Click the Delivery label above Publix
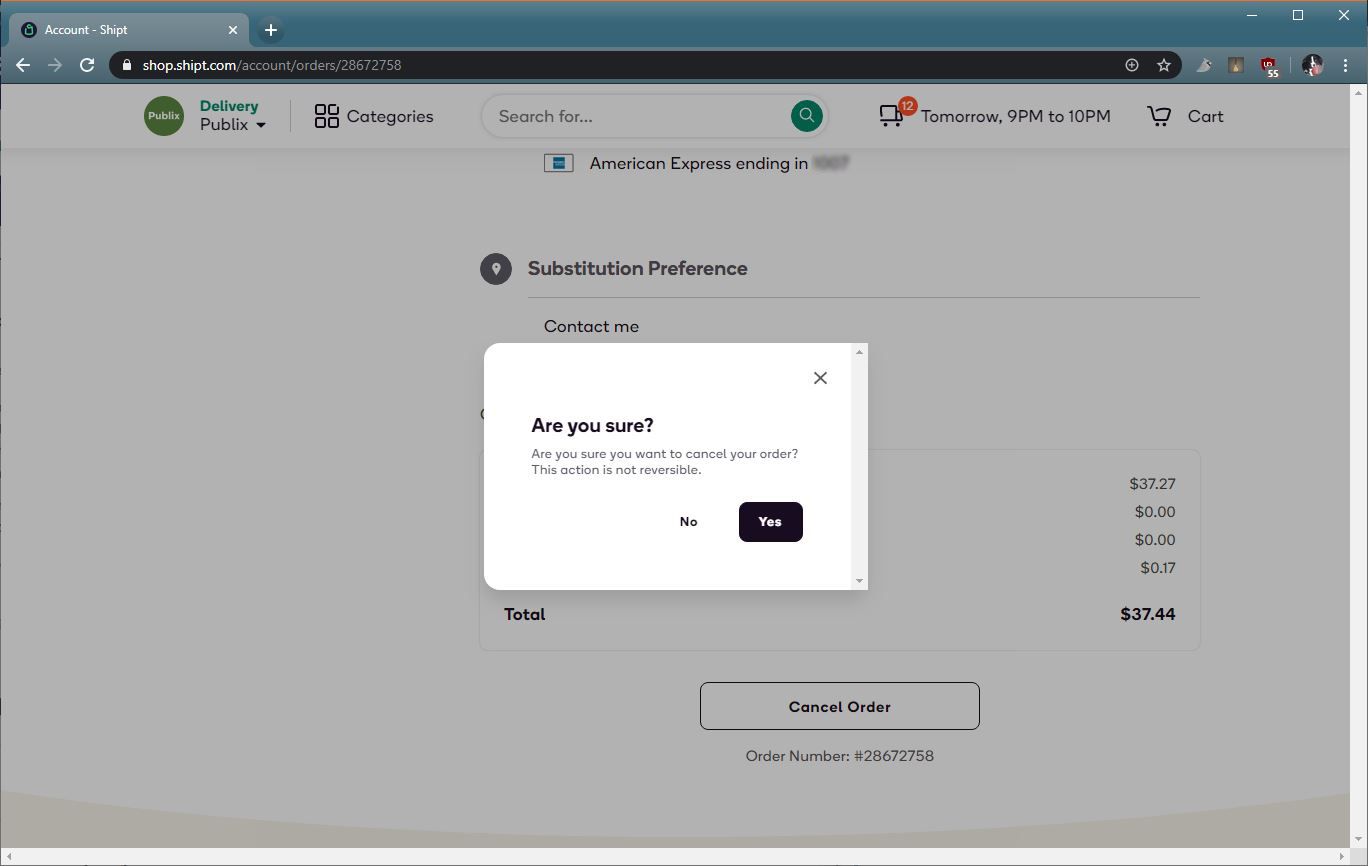The width and height of the screenshot is (1368, 866). (x=229, y=106)
